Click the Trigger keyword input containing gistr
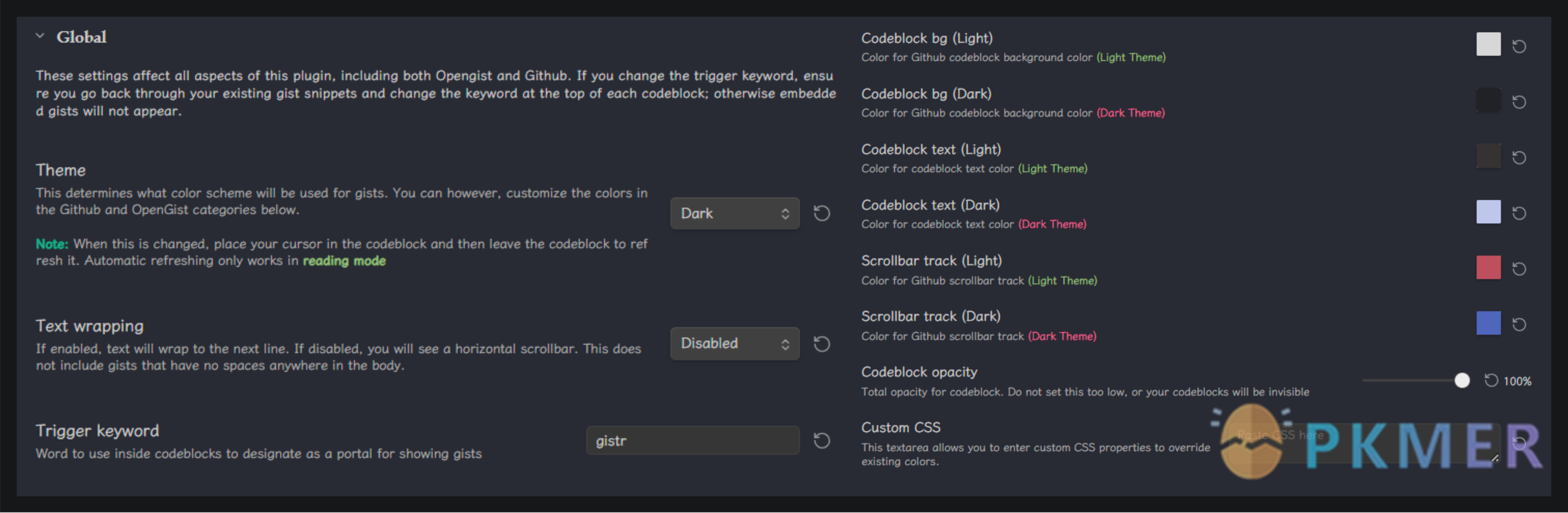 coord(693,440)
